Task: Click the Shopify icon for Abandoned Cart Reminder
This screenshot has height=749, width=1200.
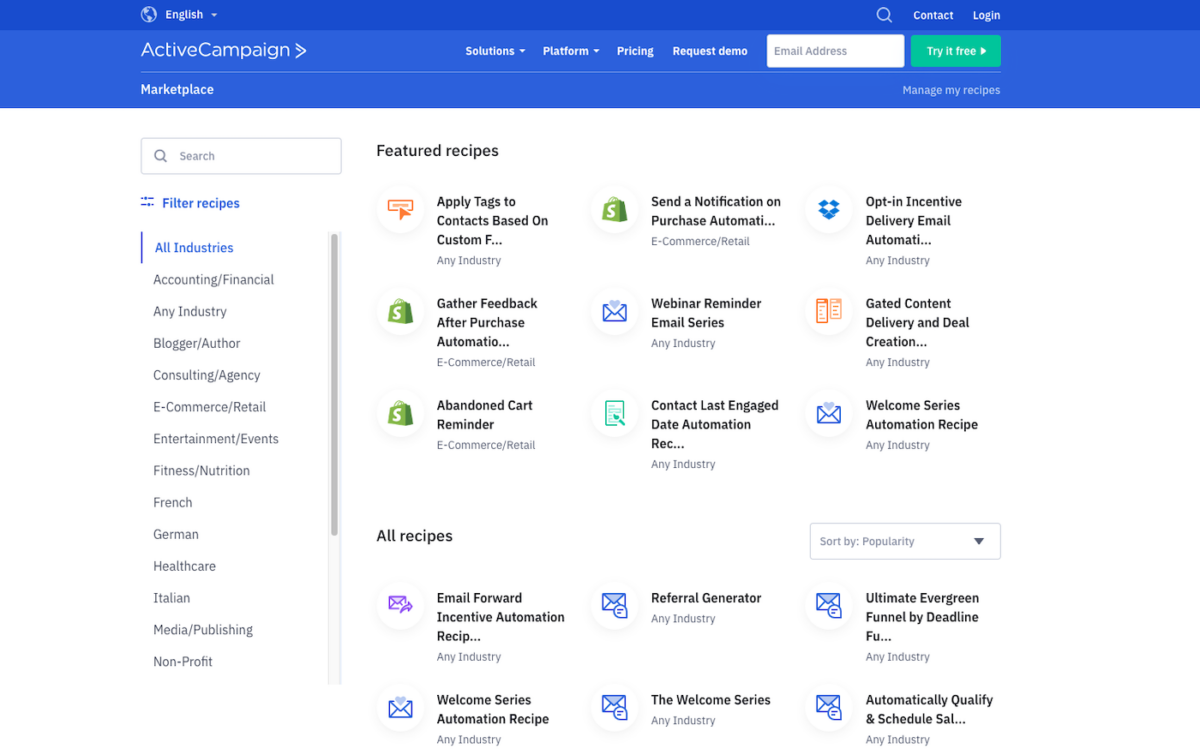Action: coord(400,414)
